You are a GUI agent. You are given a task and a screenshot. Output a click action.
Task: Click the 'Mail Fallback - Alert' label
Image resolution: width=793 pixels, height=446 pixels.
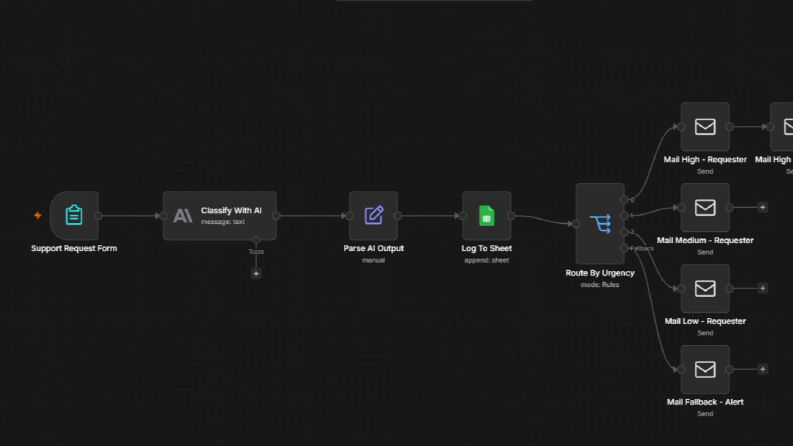(x=705, y=402)
